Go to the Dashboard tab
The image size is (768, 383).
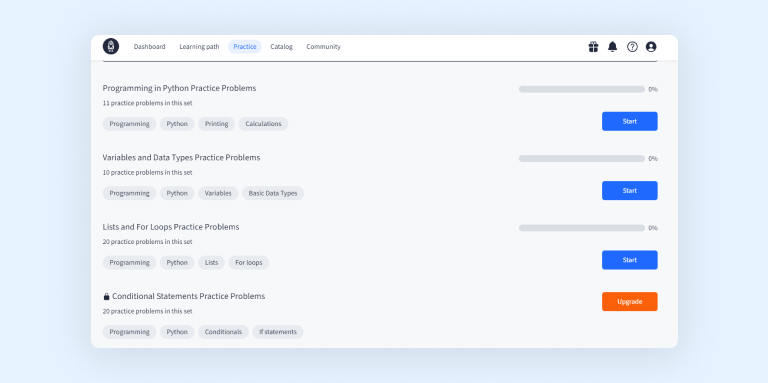click(x=149, y=47)
